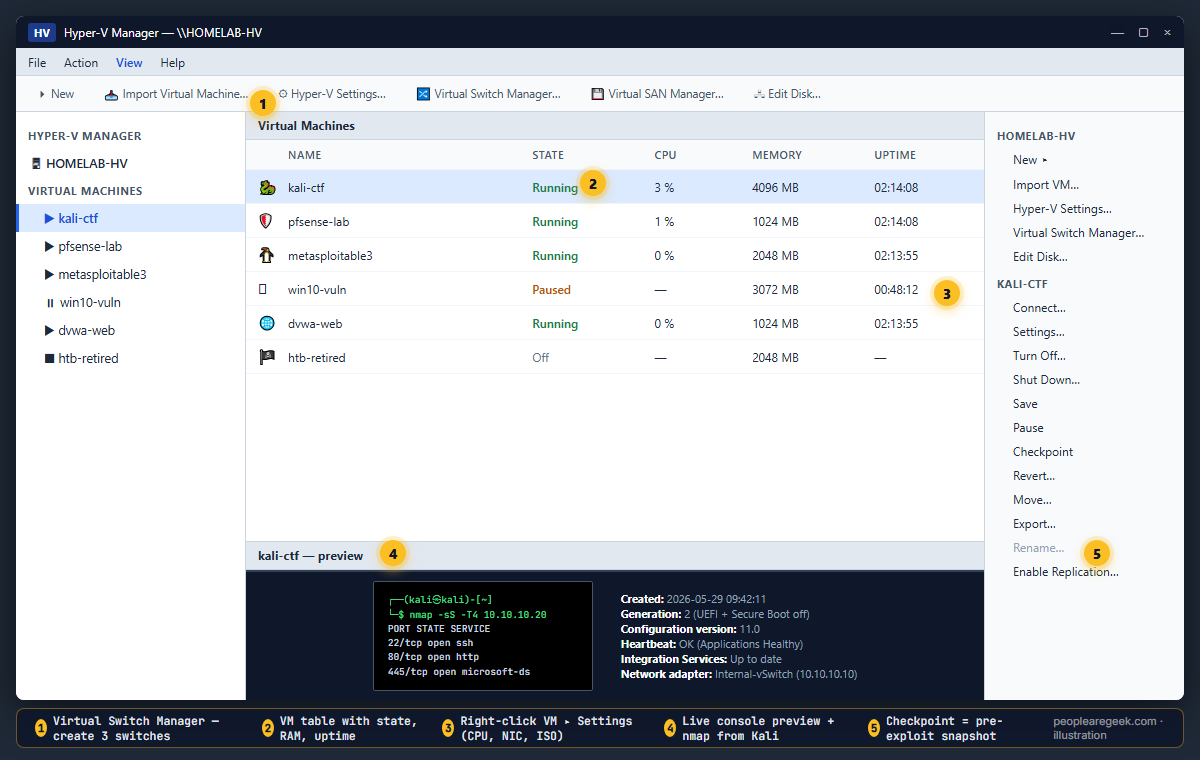This screenshot has height=760, width=1200.
Task: Select htb-retired in the sidebar tree
Action: (x=131, y=358)
